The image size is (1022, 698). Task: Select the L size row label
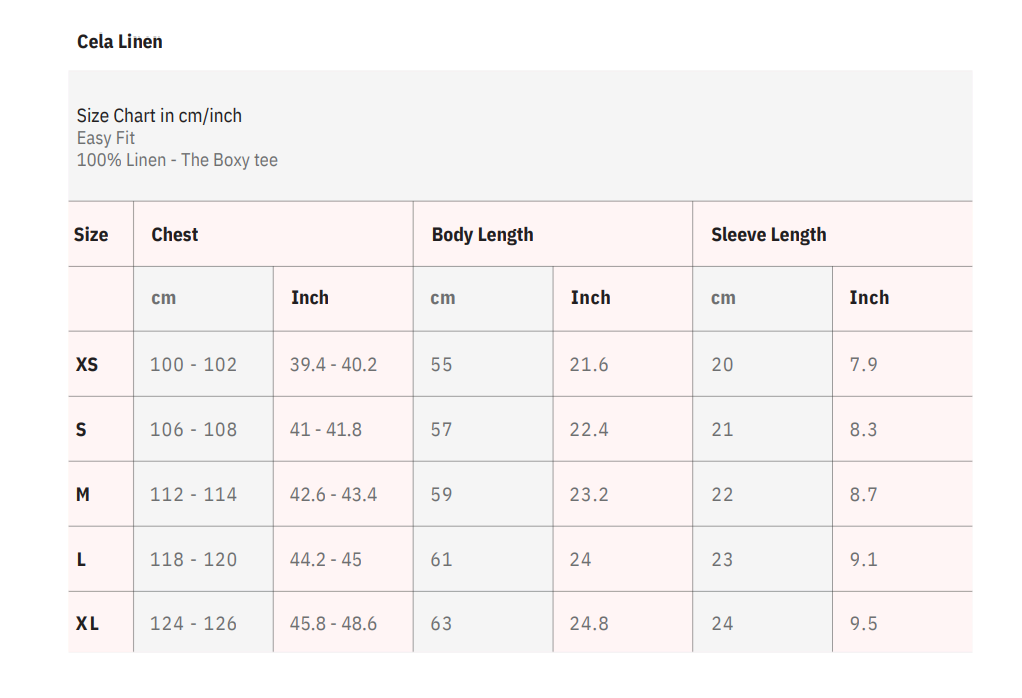pos(81,559)
